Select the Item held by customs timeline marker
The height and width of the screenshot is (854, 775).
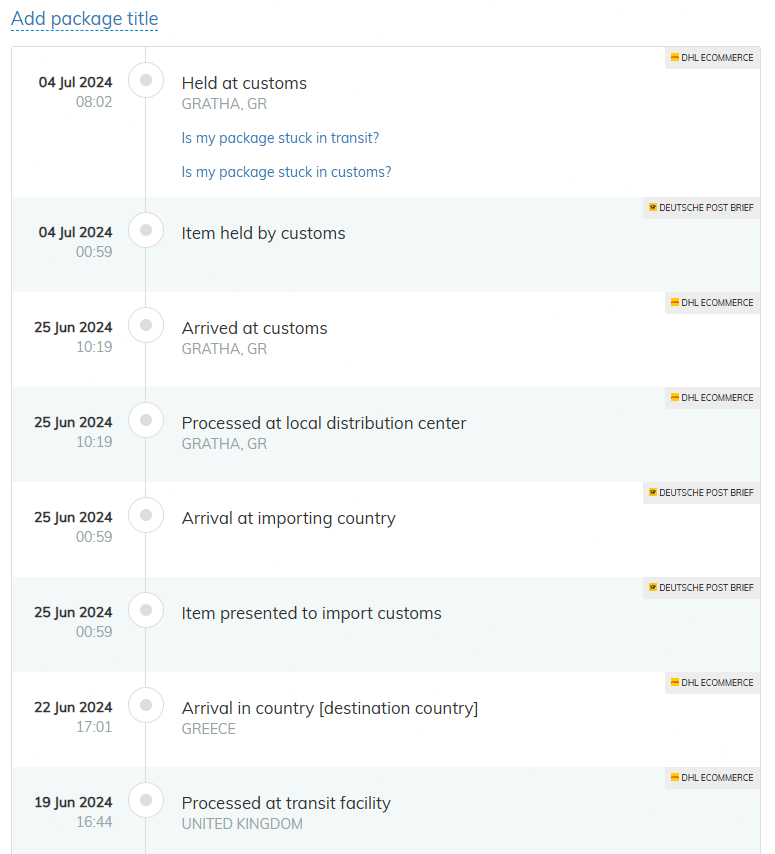[x=146, y=230]
